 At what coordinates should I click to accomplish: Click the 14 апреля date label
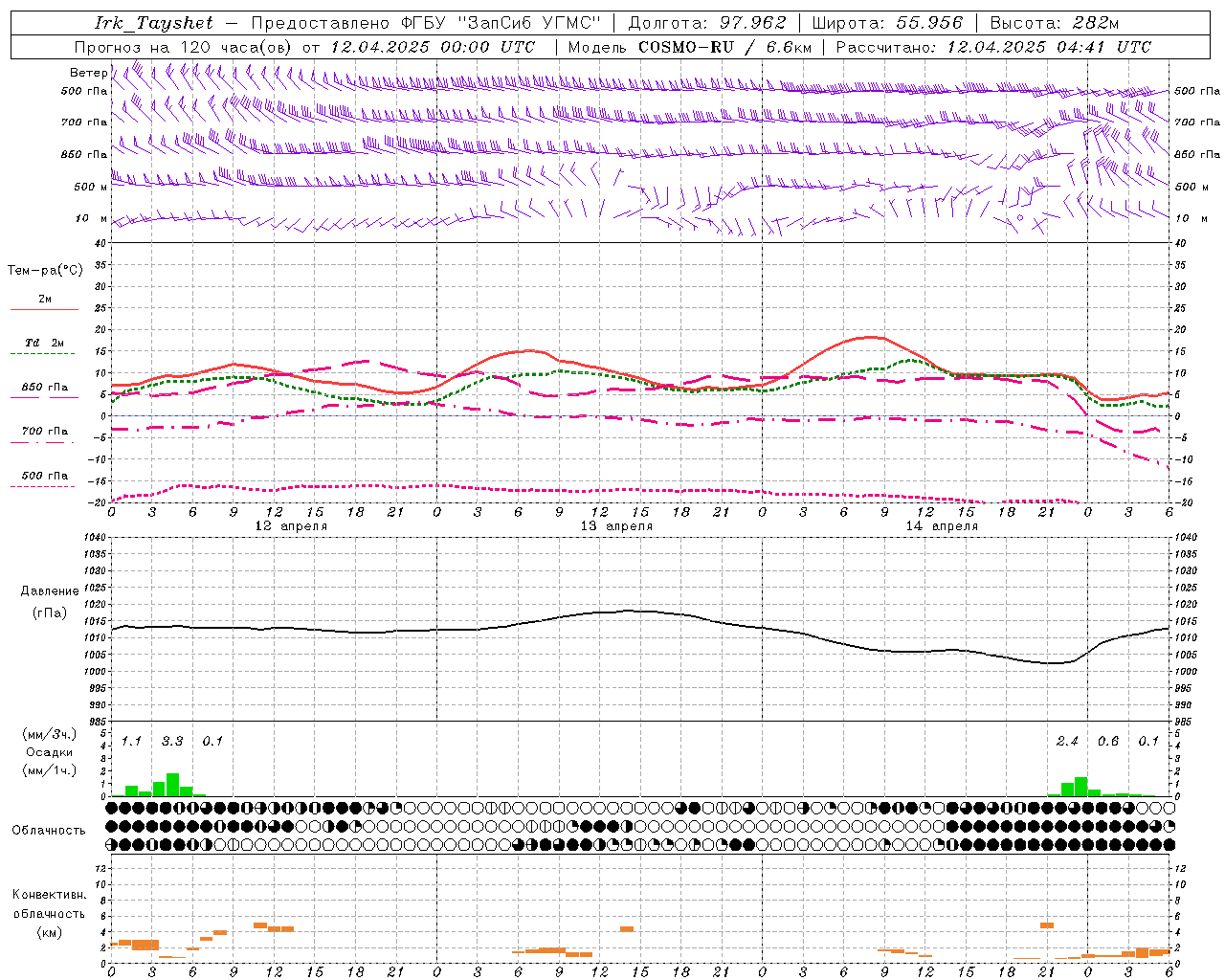point(942,526)
